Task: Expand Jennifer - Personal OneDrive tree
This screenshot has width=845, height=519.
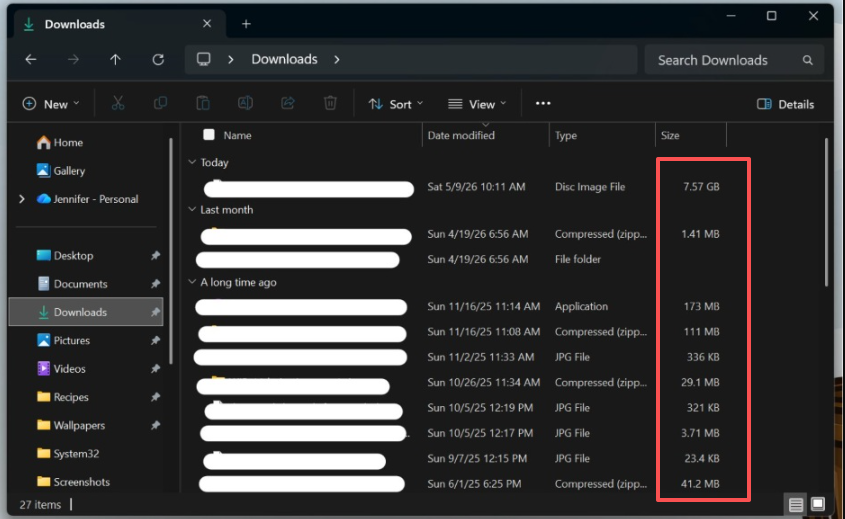Action: point(22,199)
